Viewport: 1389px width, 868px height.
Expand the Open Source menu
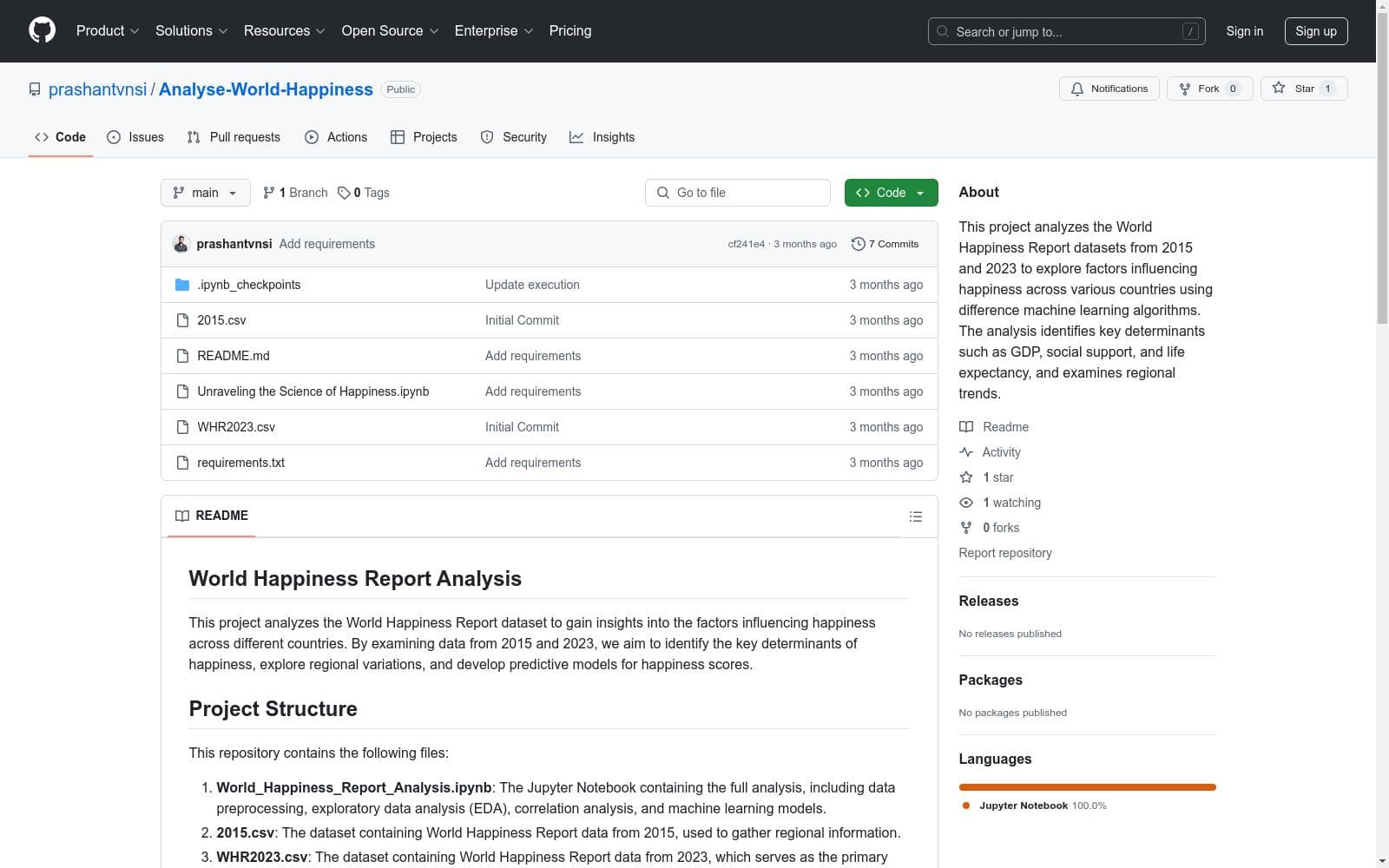point(390,30)
